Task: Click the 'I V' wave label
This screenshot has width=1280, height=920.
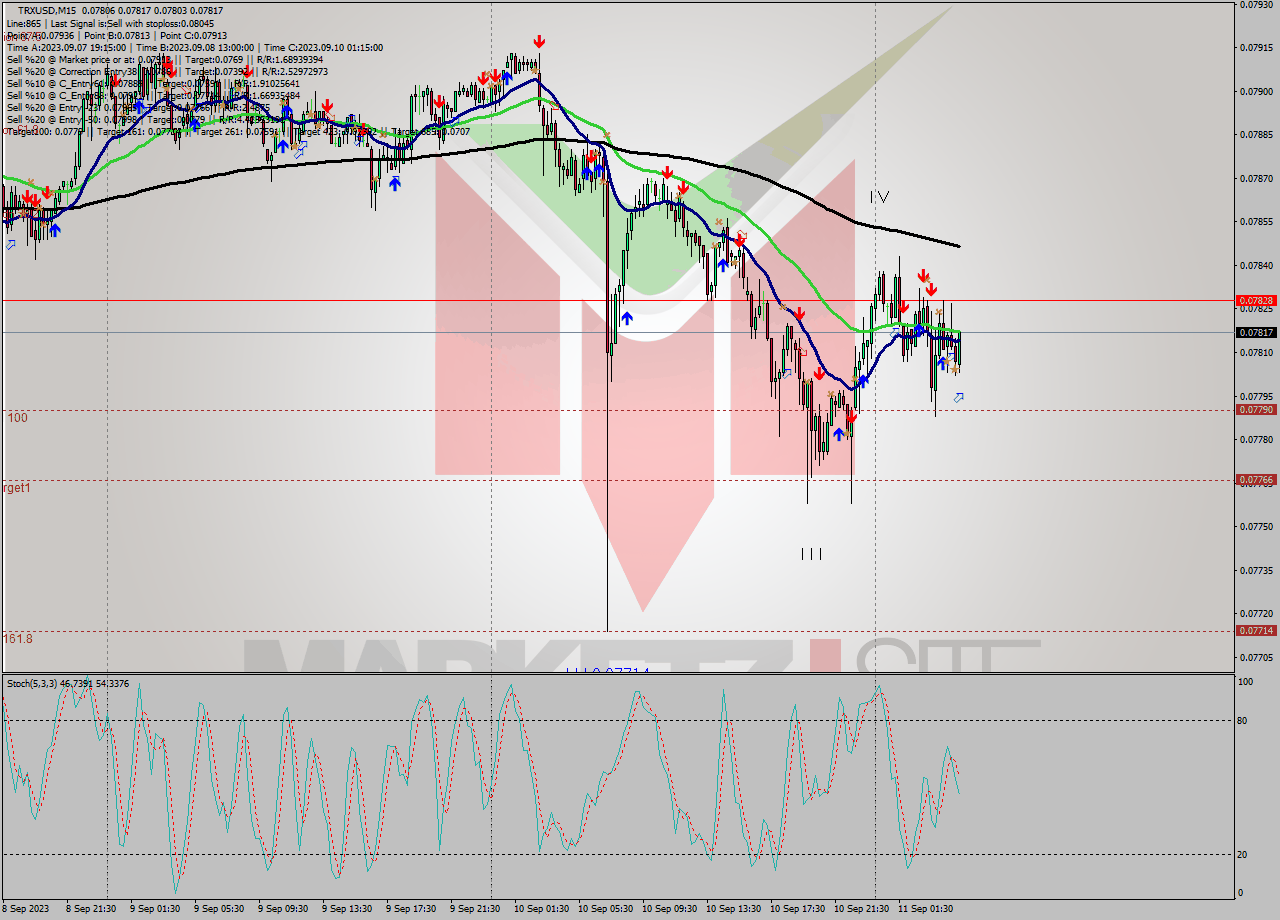Action: click(879, 197)
